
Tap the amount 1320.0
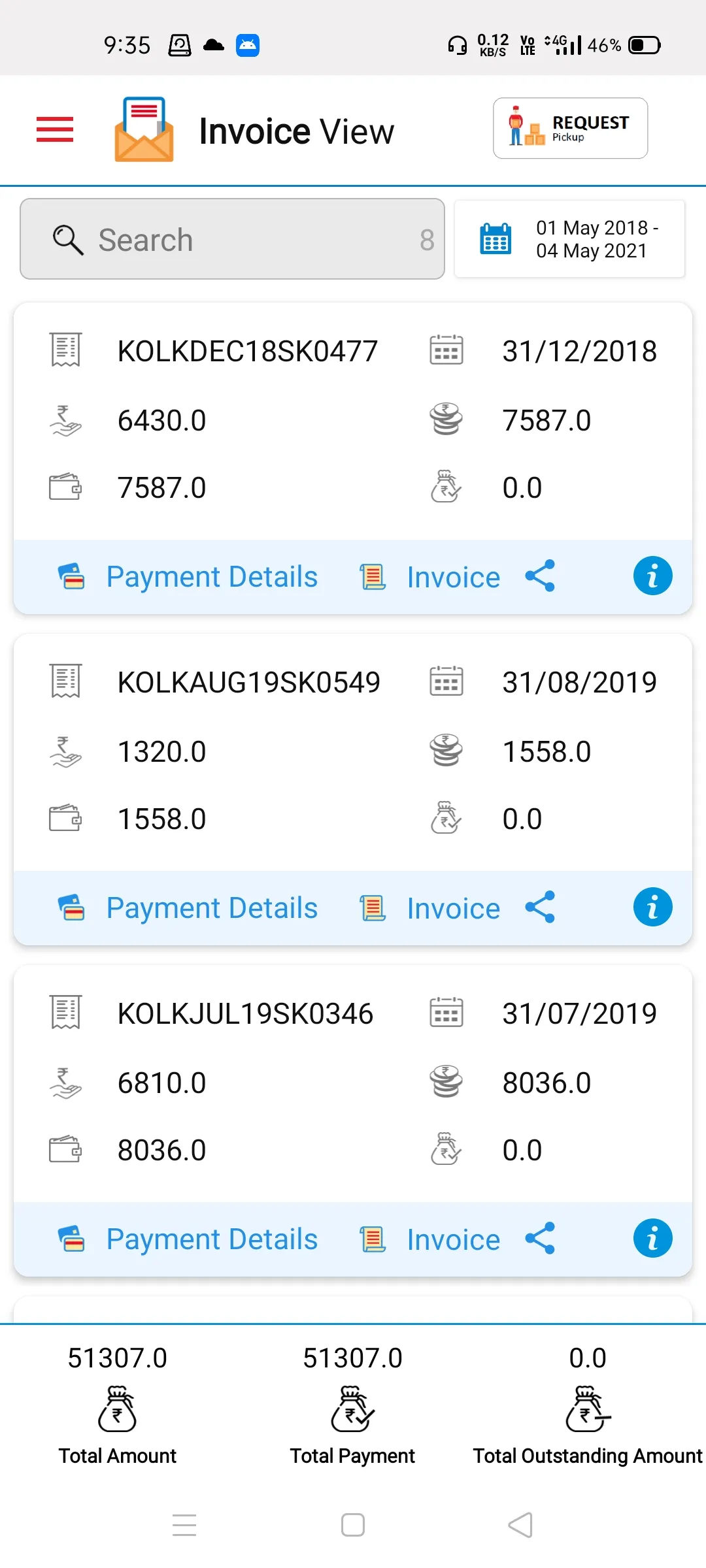click(162, 751)
